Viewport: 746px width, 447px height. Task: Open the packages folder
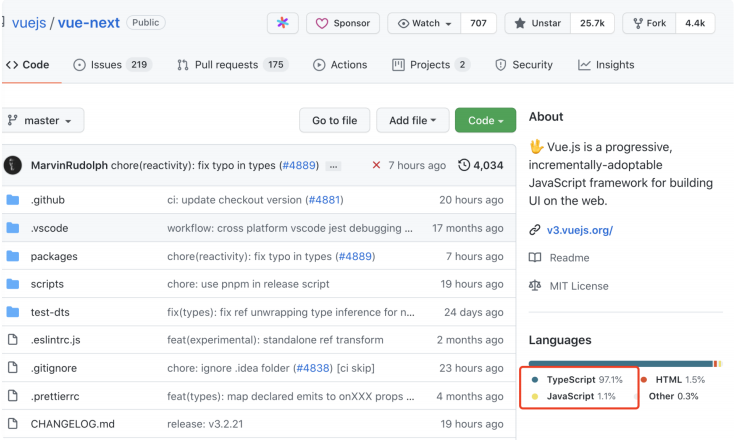(53, 256)
